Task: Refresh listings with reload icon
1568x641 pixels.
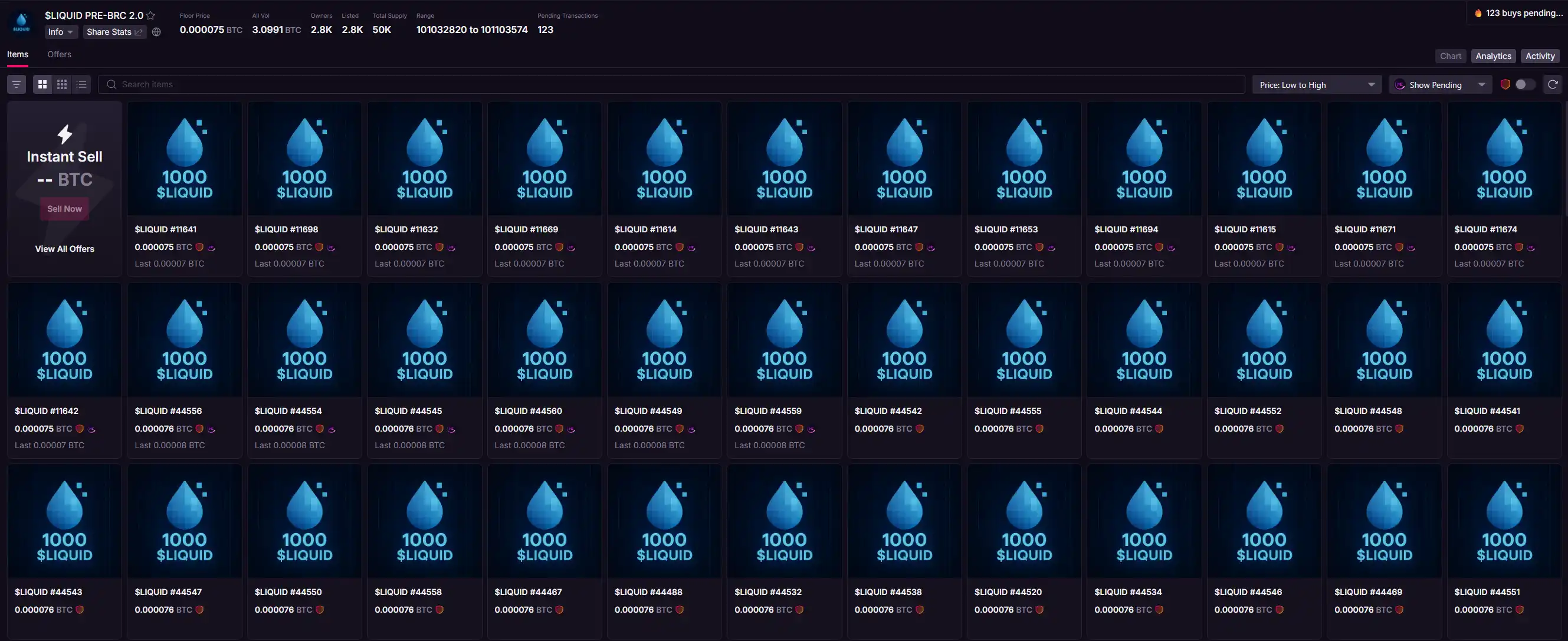Action: (1553, 84)
